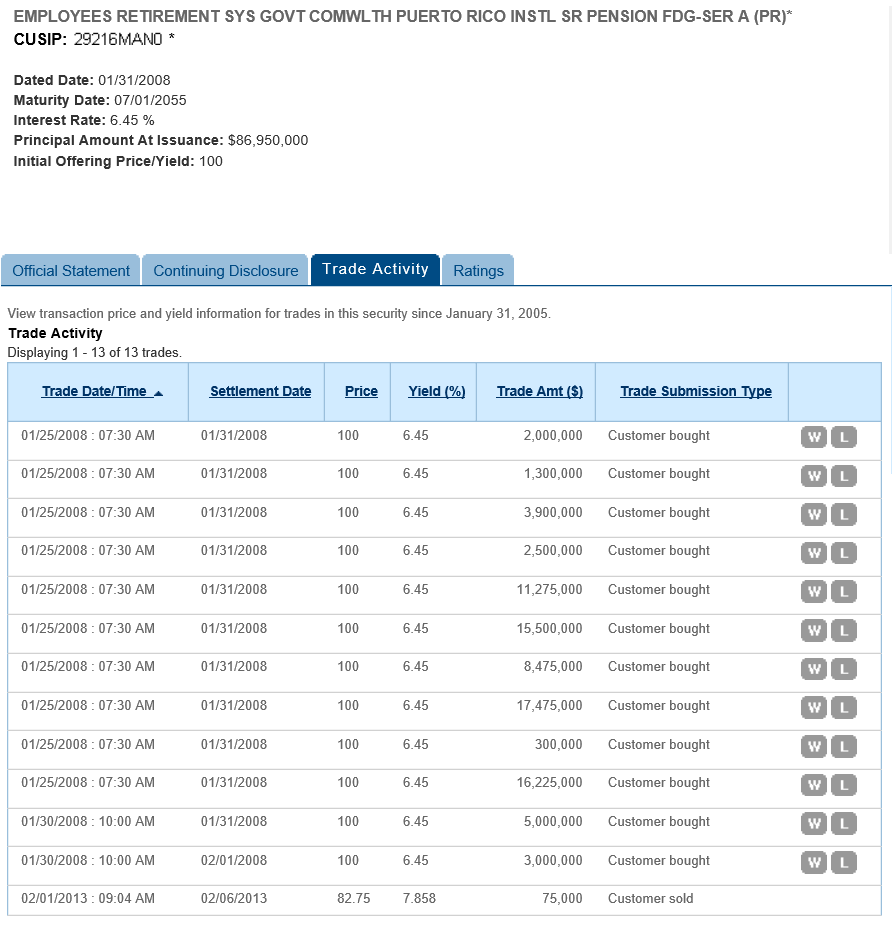
Task: Click the 75,000 trade amount cell
Action: coord(562,898)
